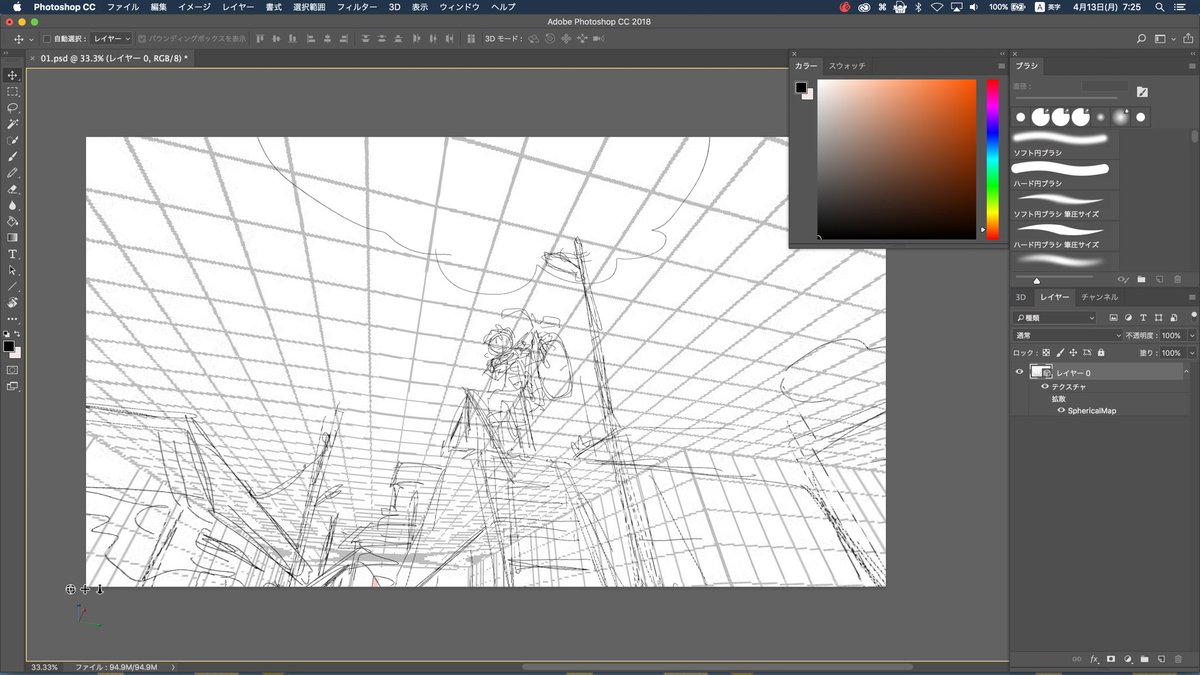Select the Eraser tool
The height and width of the screenshot is (675, 1200).
coord(13,188)
